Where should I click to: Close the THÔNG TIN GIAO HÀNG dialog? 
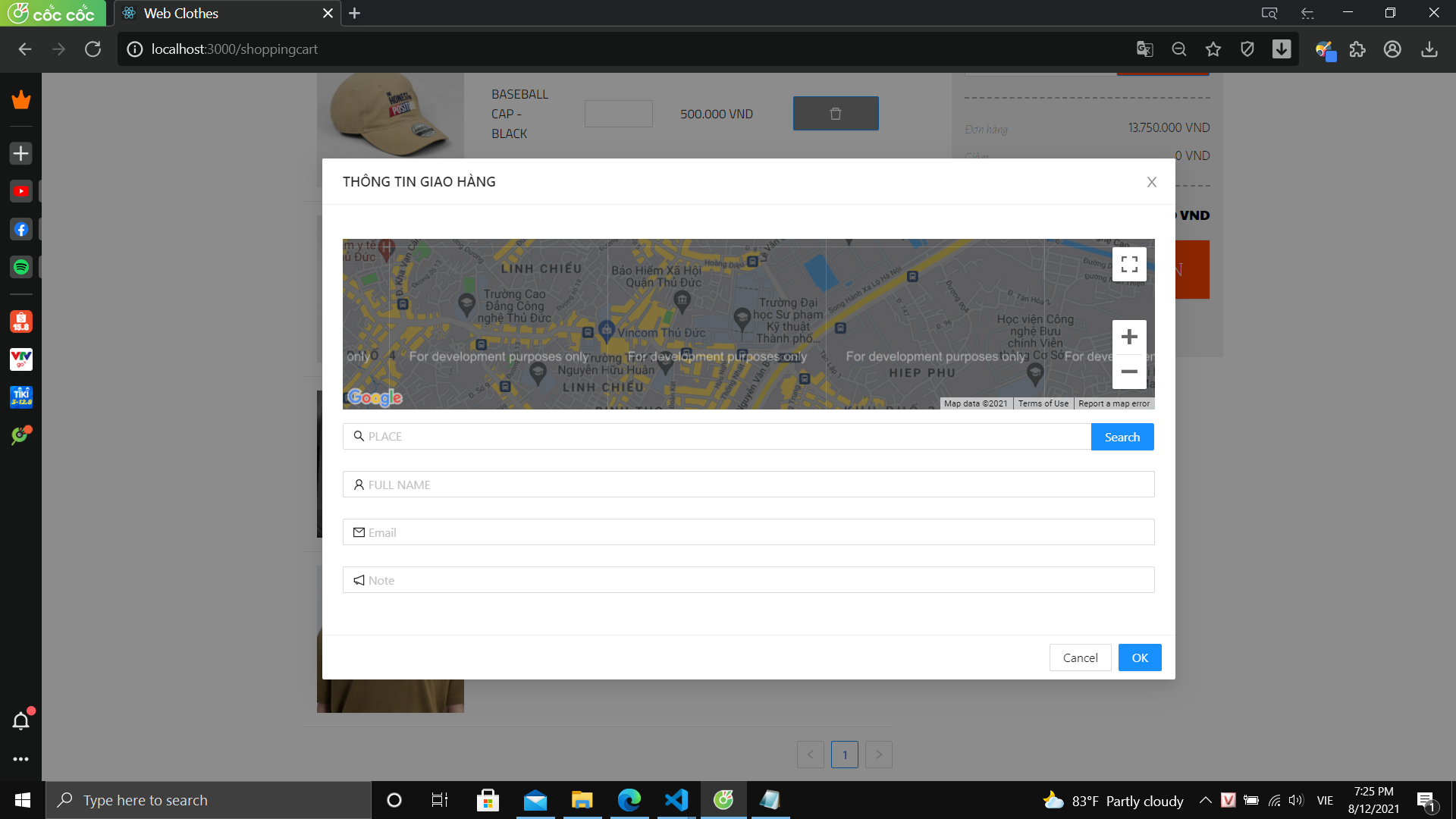click(1151, 182)
